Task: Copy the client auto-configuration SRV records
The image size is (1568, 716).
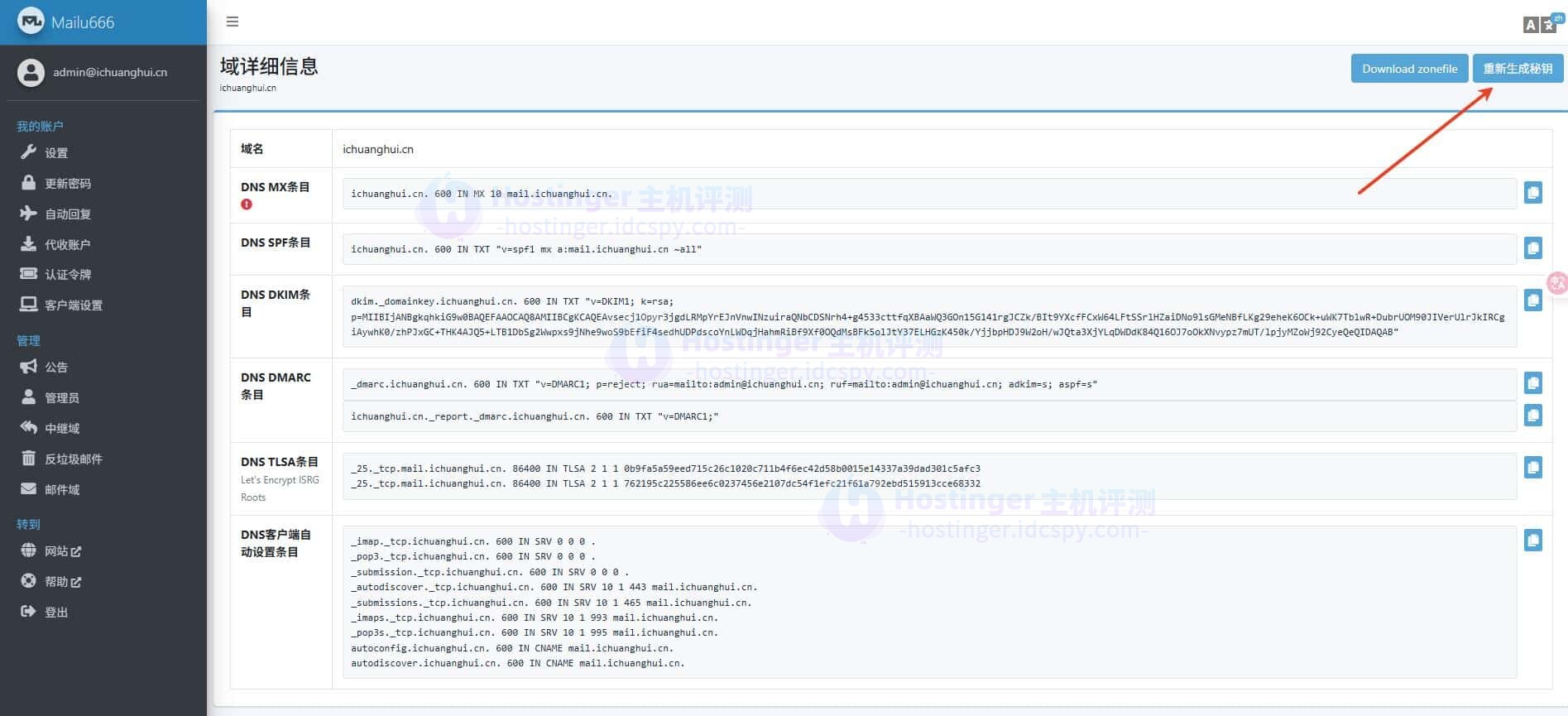Action: [1532, 541]
